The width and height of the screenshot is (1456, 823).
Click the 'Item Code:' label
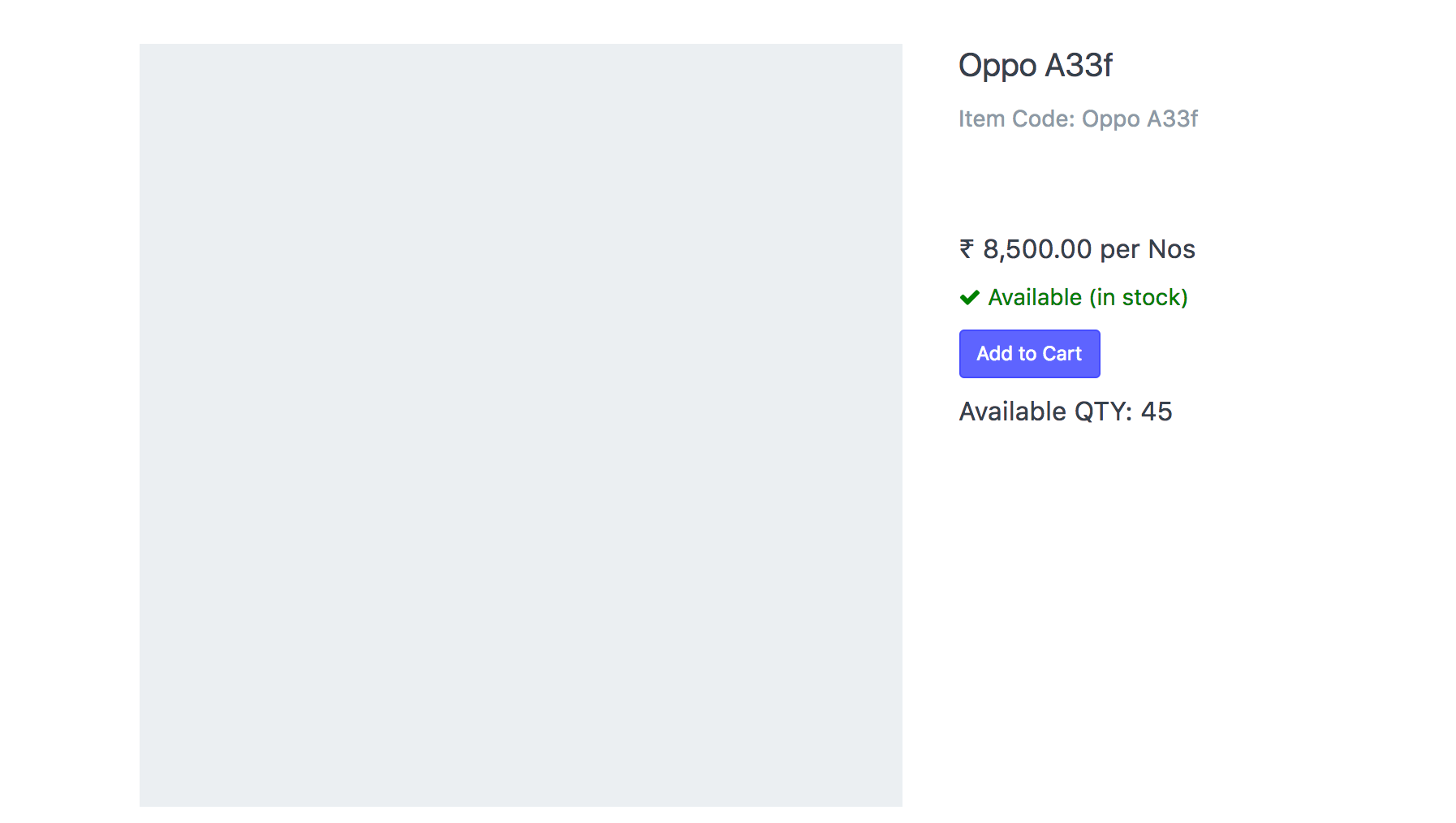click(1016, 118)
